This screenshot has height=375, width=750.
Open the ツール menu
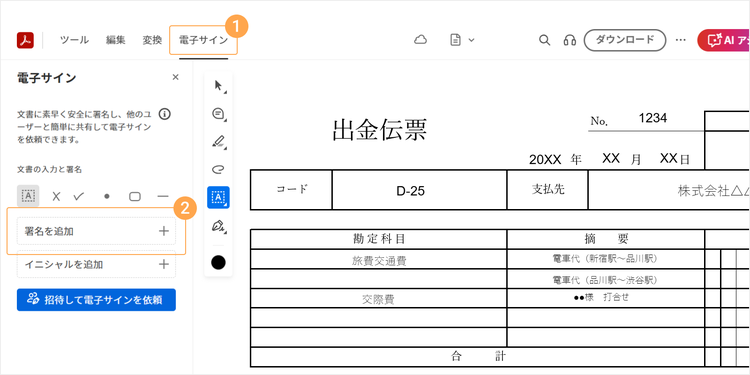[x=74, y=40]
